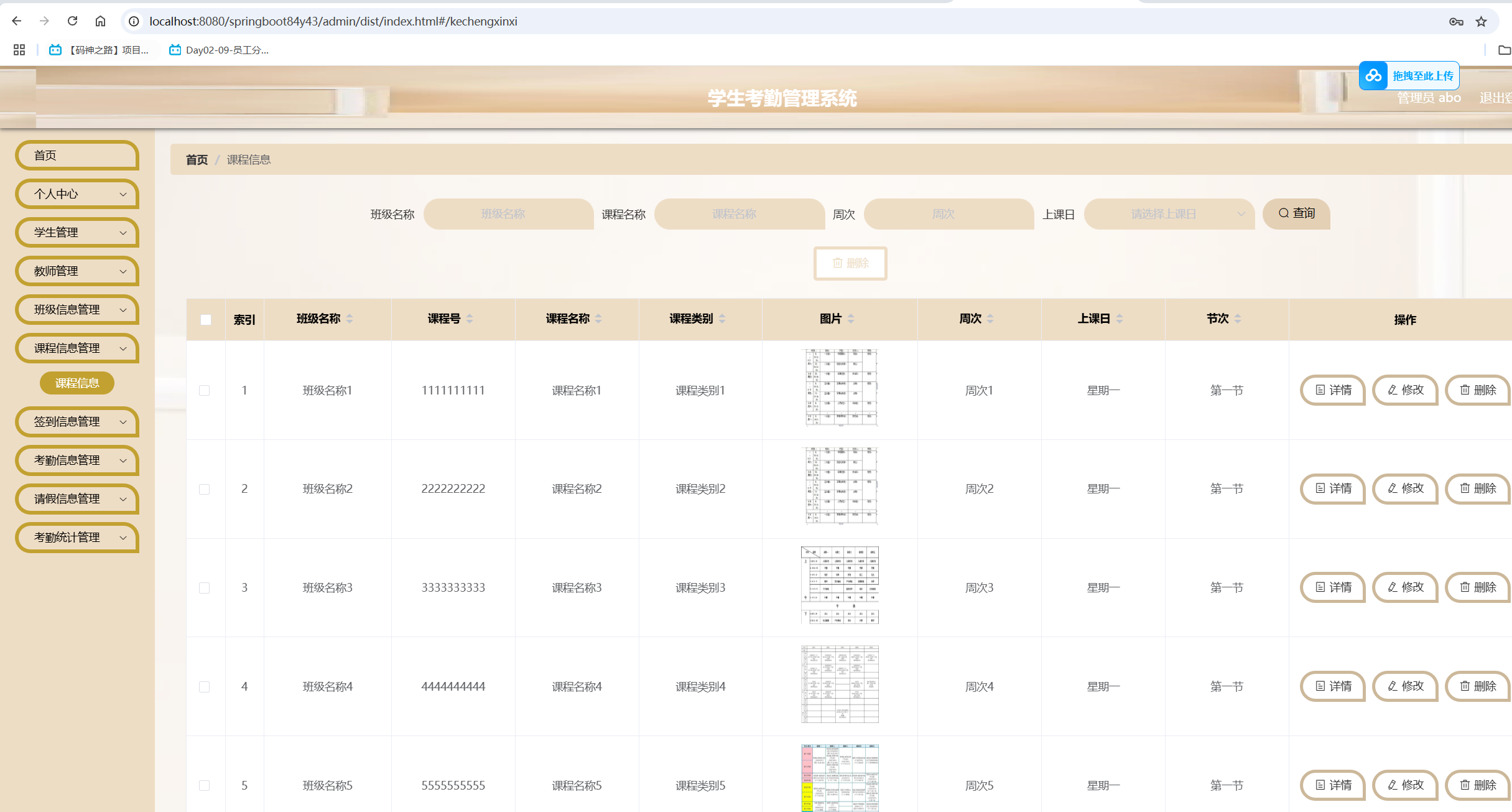This screenshot has width=1512, height=812.
Task: Check the checkbox for row 1
Action: pos(205,390)
